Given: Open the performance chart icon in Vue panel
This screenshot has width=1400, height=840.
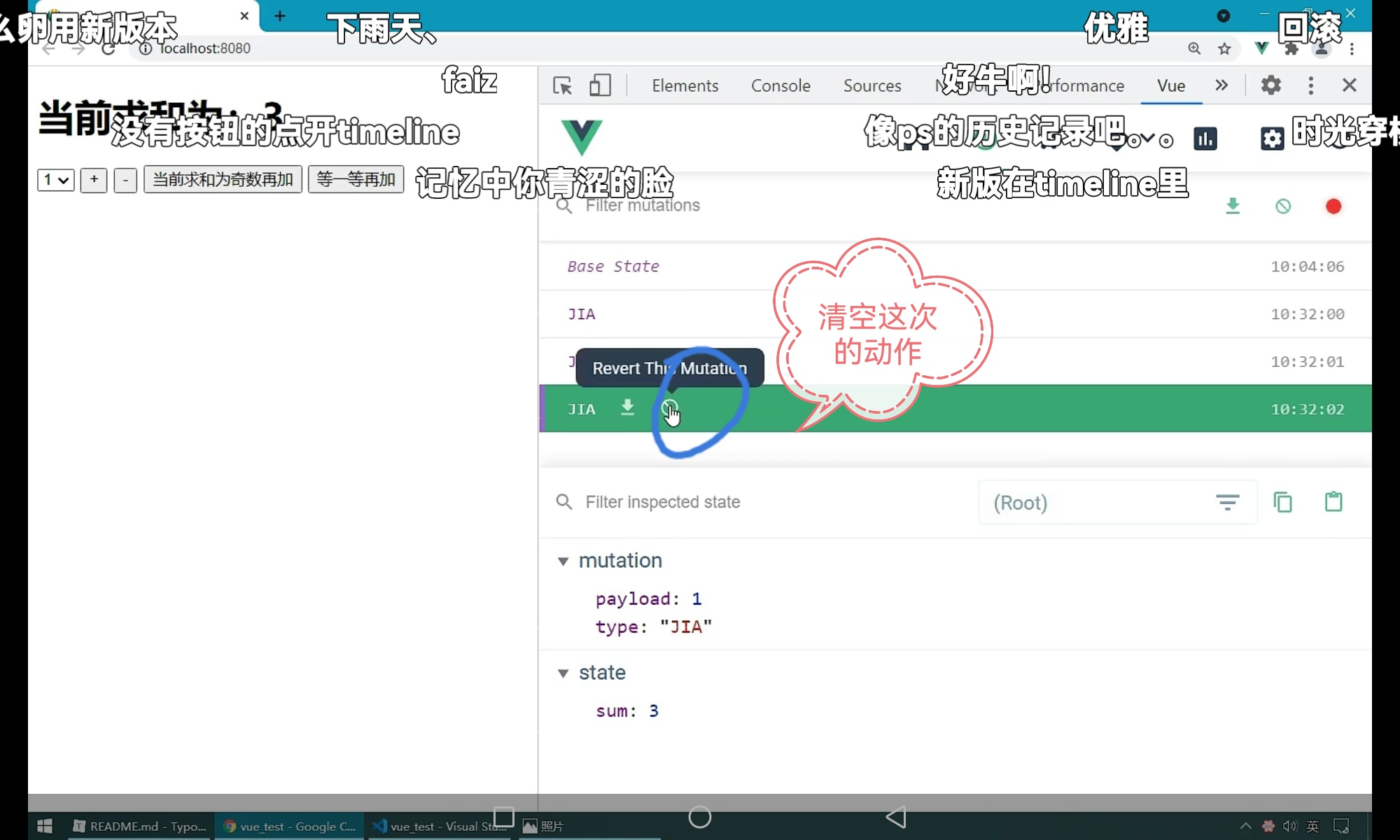Looking at the screenshot, I should point(1205,139).
